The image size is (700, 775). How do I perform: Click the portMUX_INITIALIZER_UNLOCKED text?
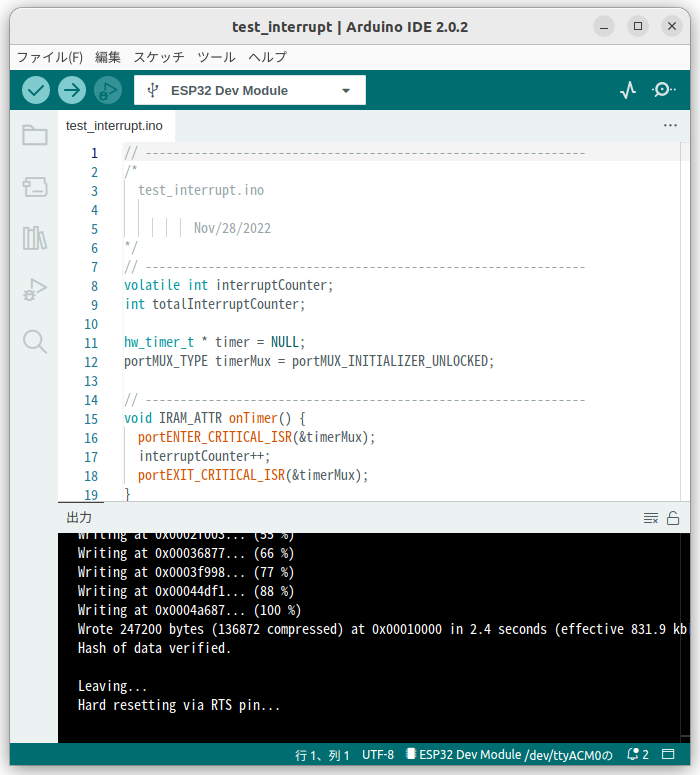click(390, 361)
